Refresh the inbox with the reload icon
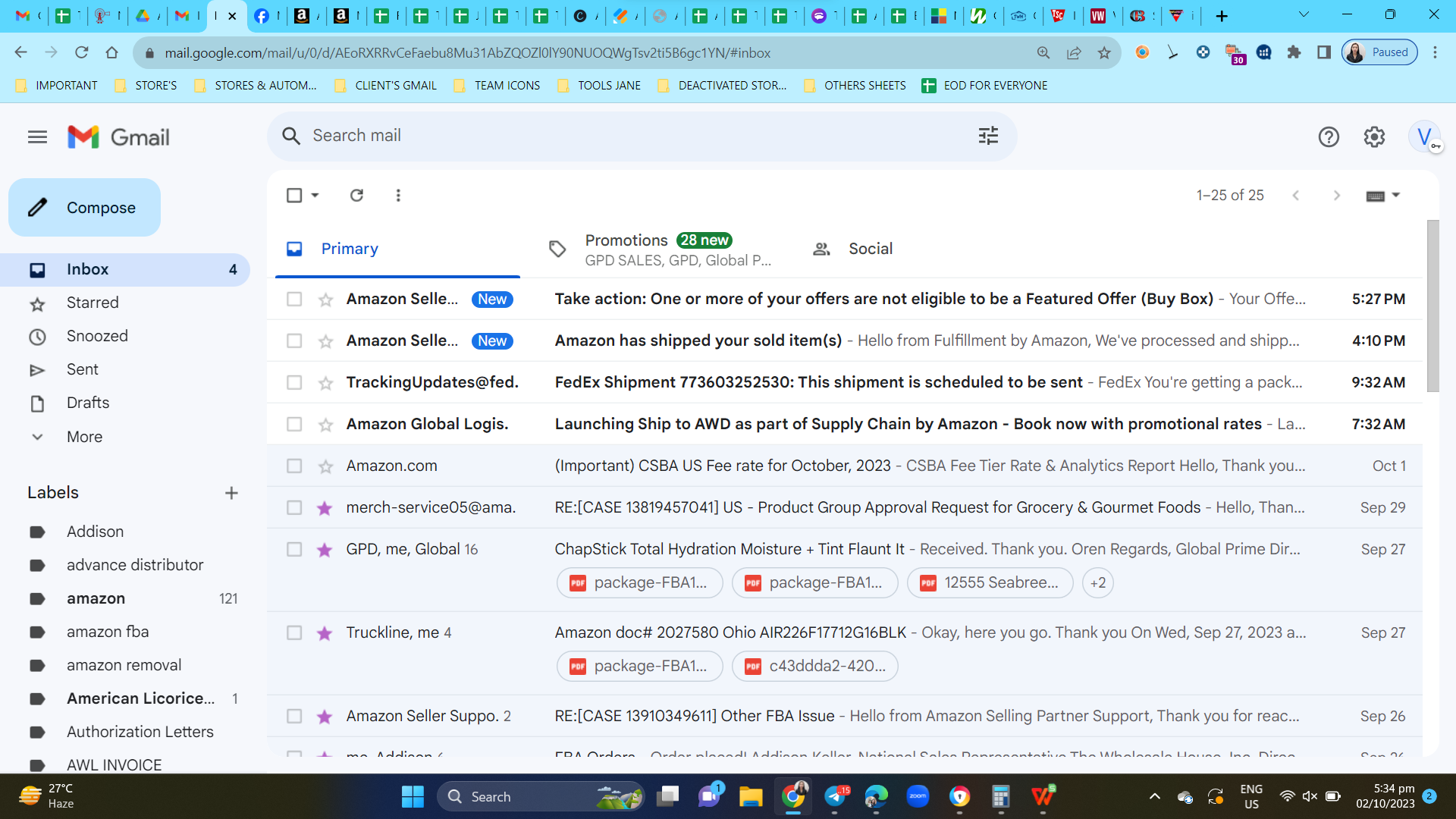This screenshot has width=1456, height=819. click(x=356, y=196)
